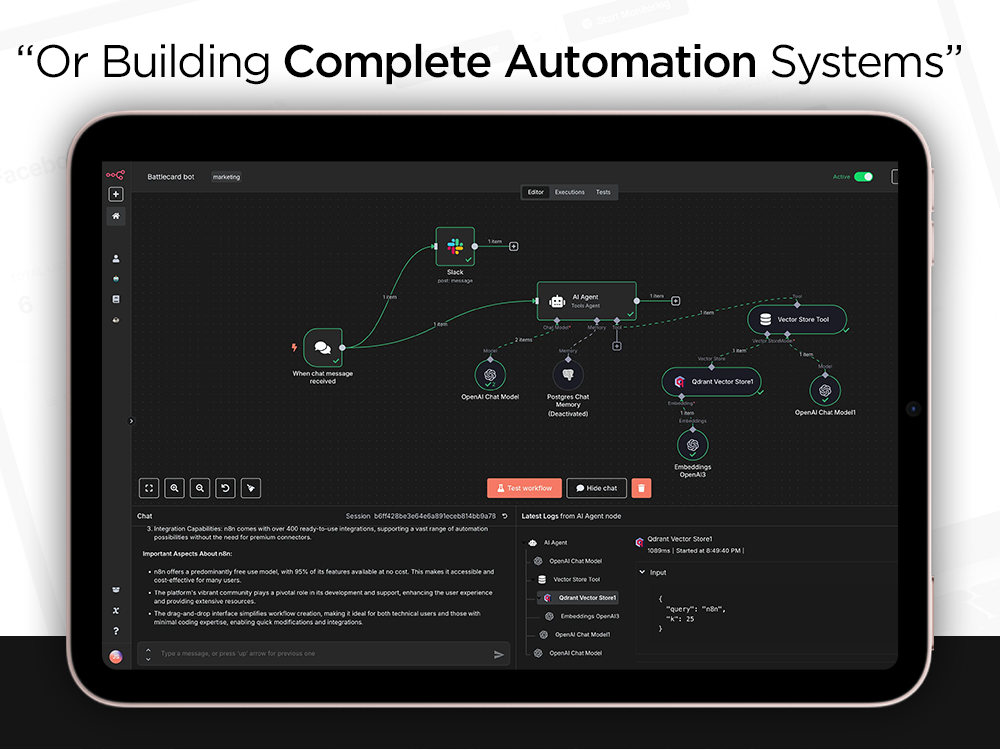Switch to the Executions tab

pos(570,192)
